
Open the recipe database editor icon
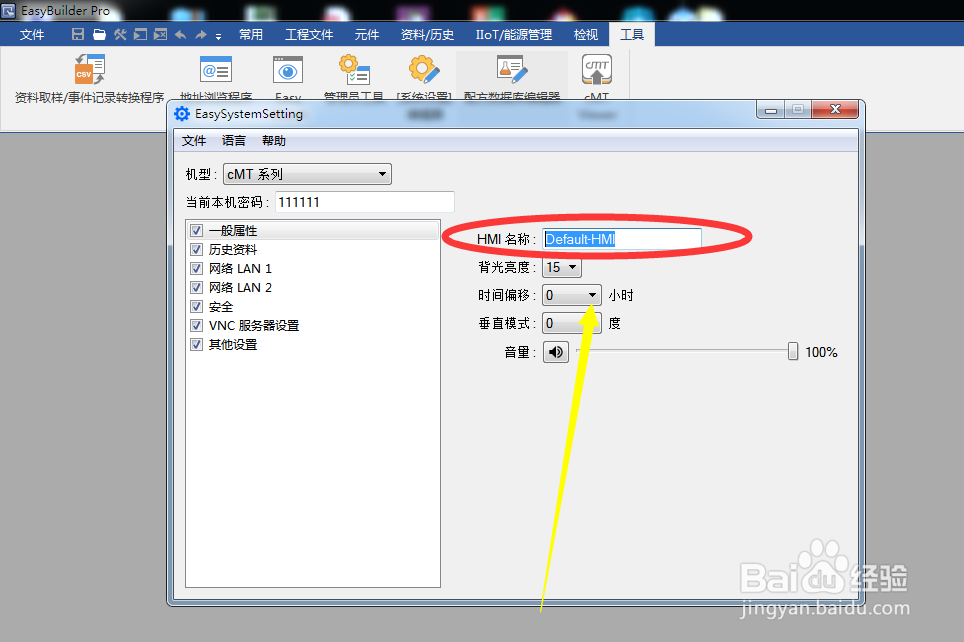tap(512, 69)
